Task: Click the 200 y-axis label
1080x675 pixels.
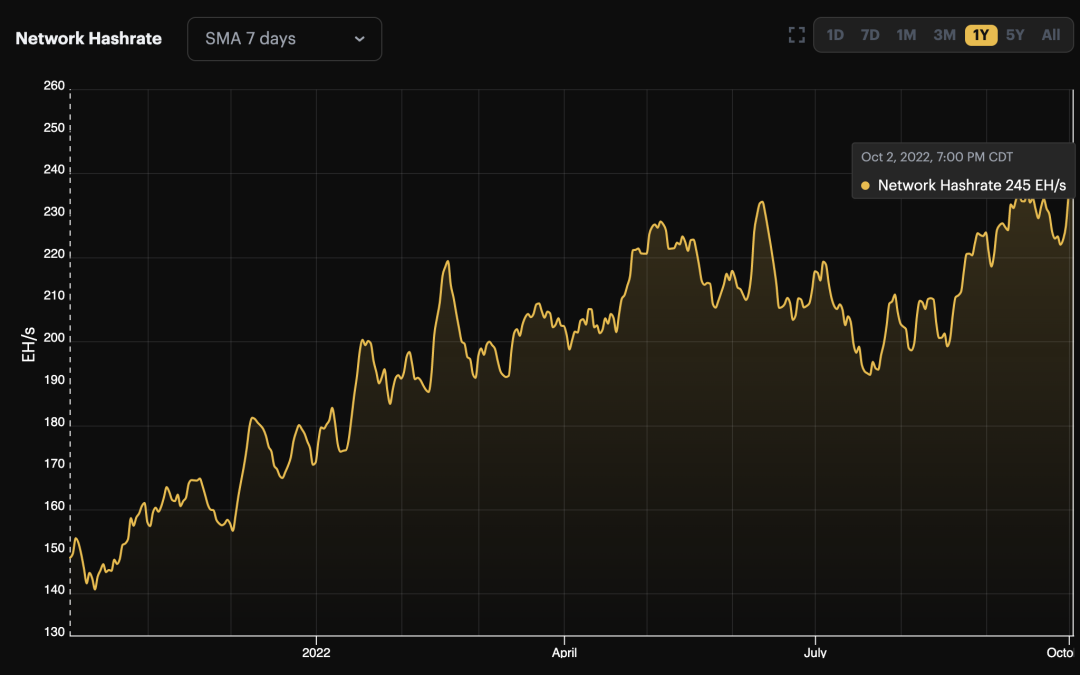Action: tap(54, 338)
